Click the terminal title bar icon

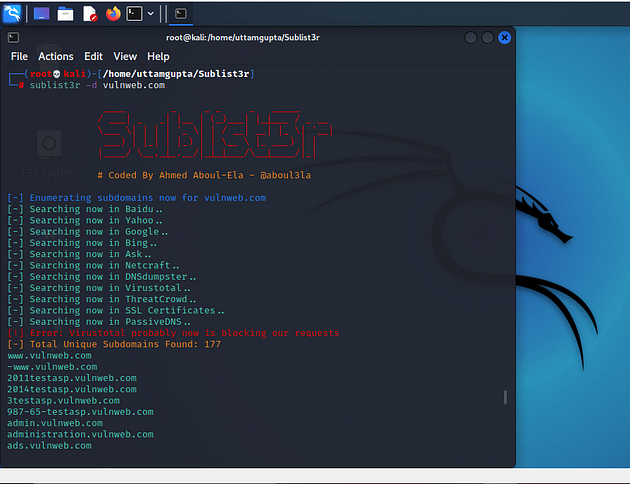tap(13, 38)
